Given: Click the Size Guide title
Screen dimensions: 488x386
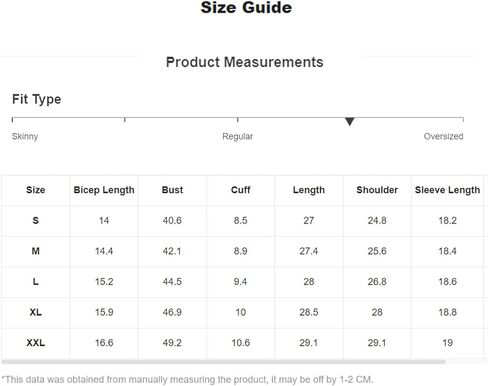Looking at the screenshot, I should pyautogui.click(x=246, y=7).
